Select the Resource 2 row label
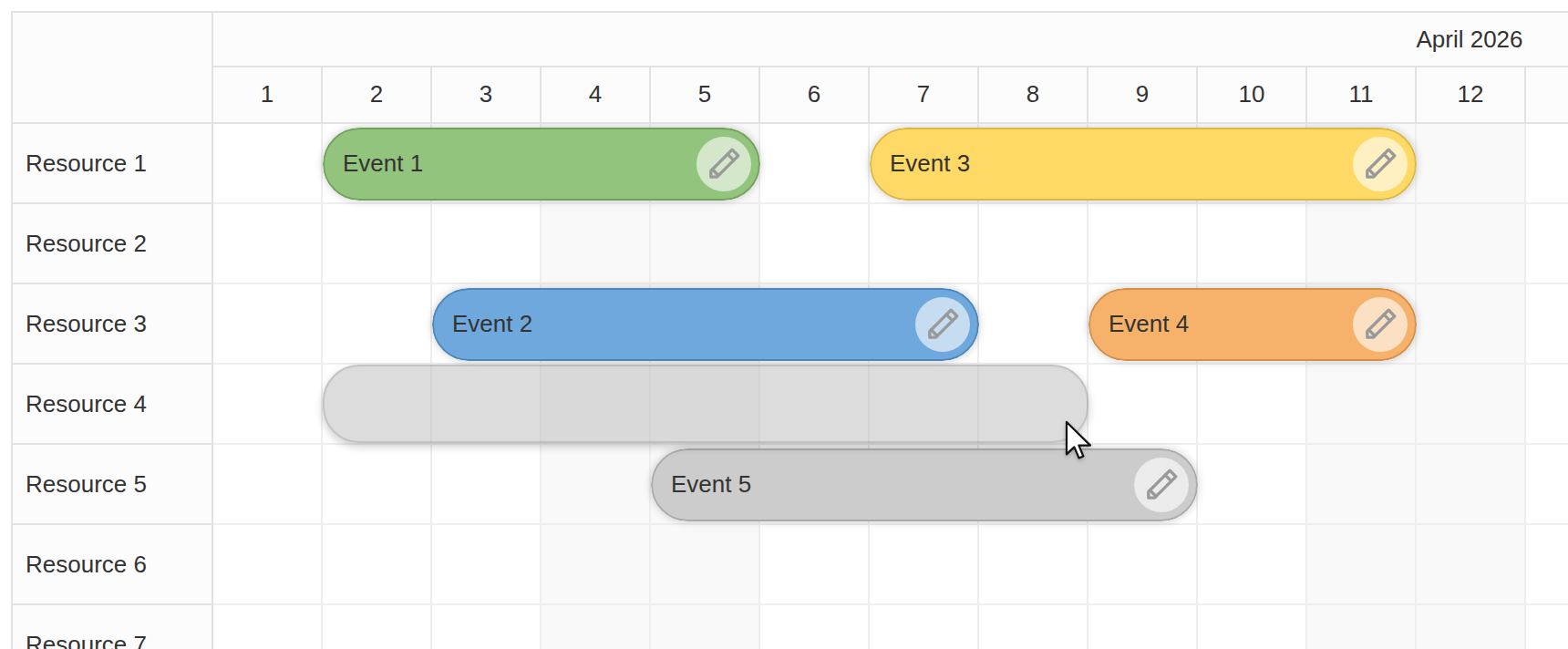The height and width of the screenshot is (649, 1568). (x=86, y=243)
